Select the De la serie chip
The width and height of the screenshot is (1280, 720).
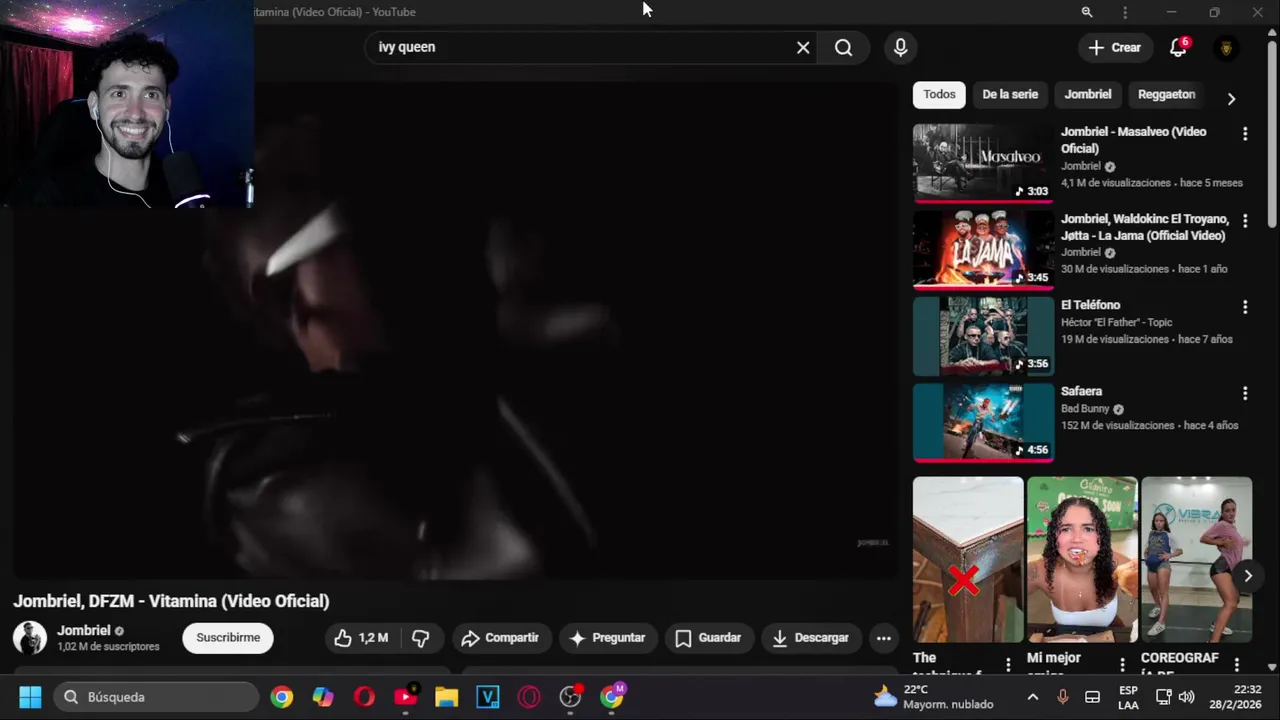coord(1010,94)
